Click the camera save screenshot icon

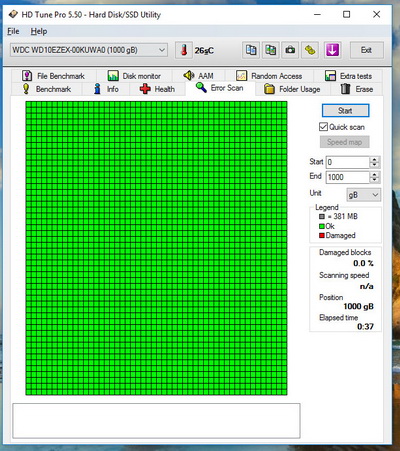click(290, 50)
